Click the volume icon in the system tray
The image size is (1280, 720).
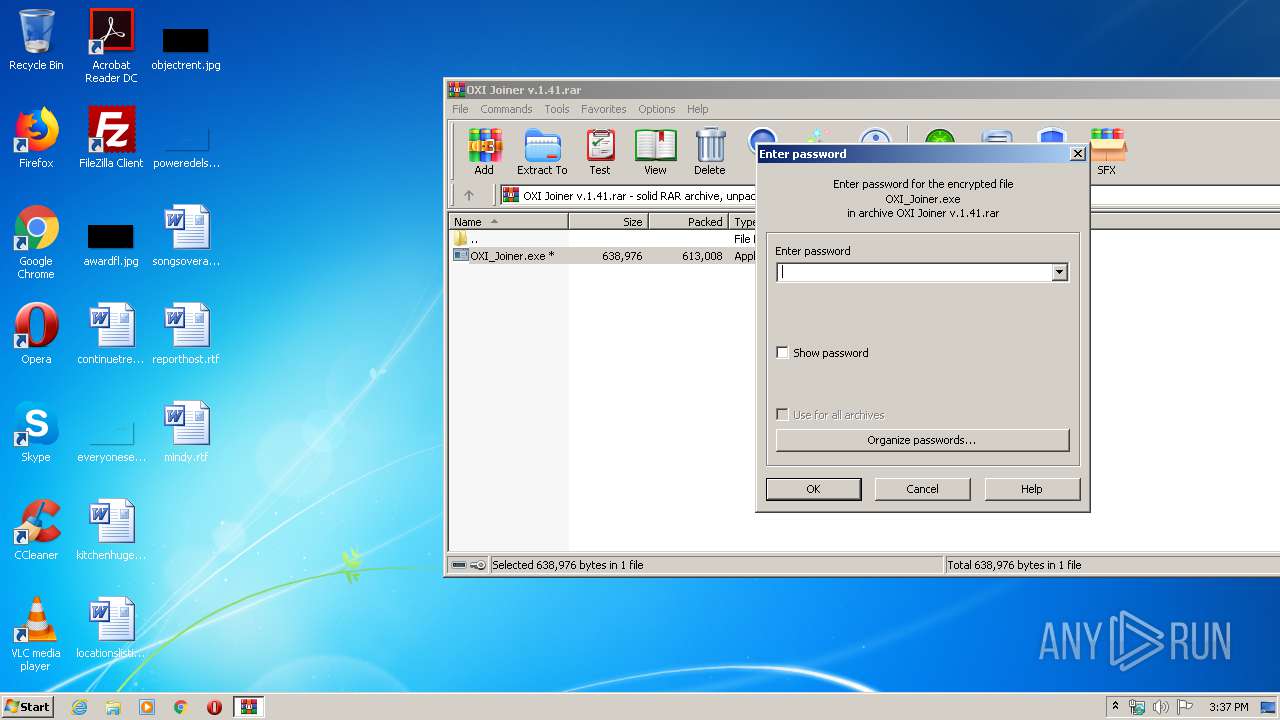(x=1160, y=707)
